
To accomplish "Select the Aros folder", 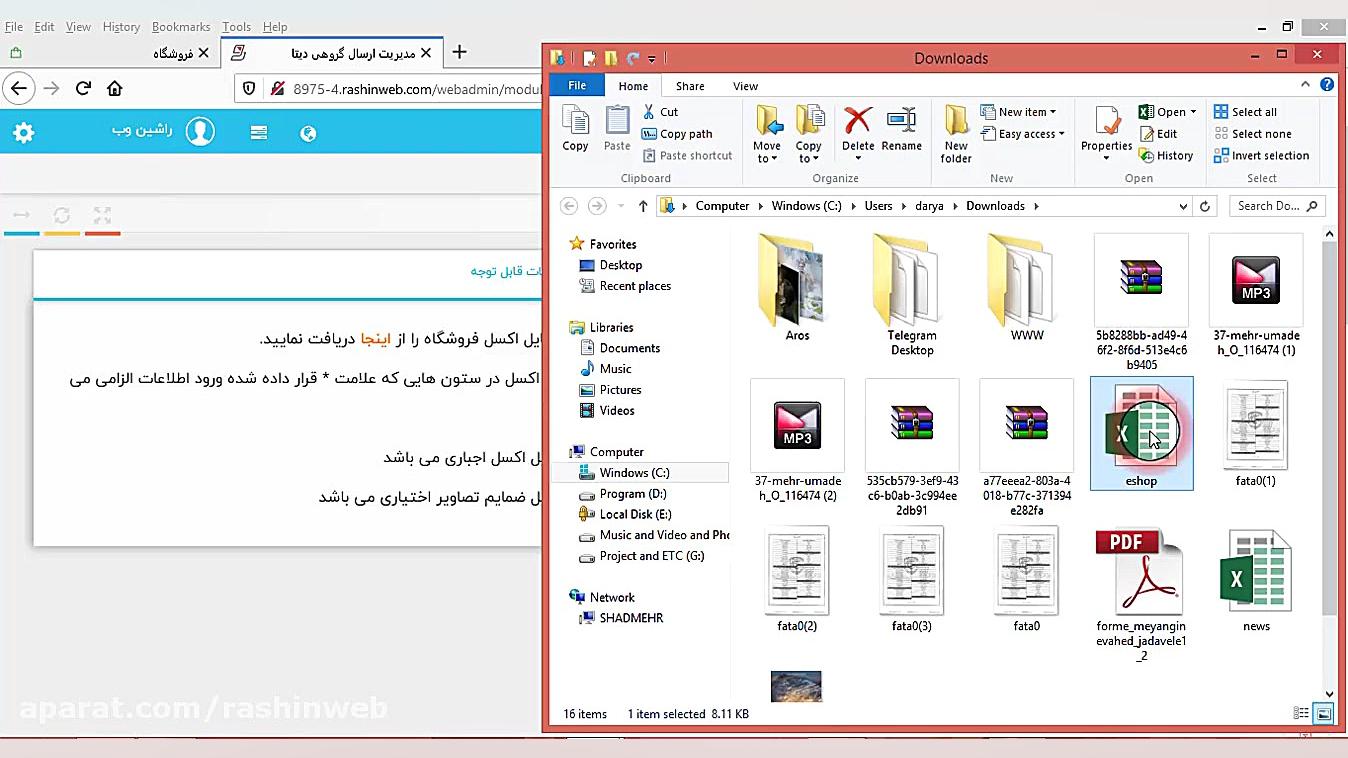I will click(x=797, y=289).
